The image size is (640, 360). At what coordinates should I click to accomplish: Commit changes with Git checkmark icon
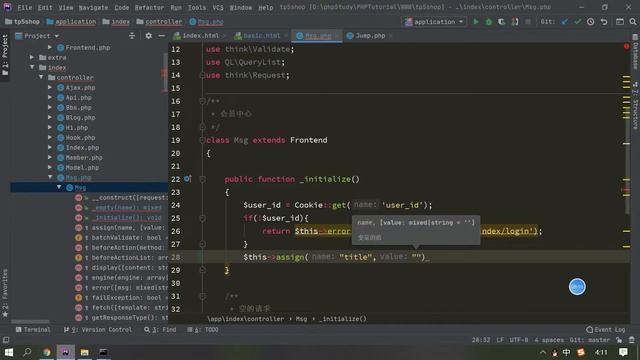[578, 22]
